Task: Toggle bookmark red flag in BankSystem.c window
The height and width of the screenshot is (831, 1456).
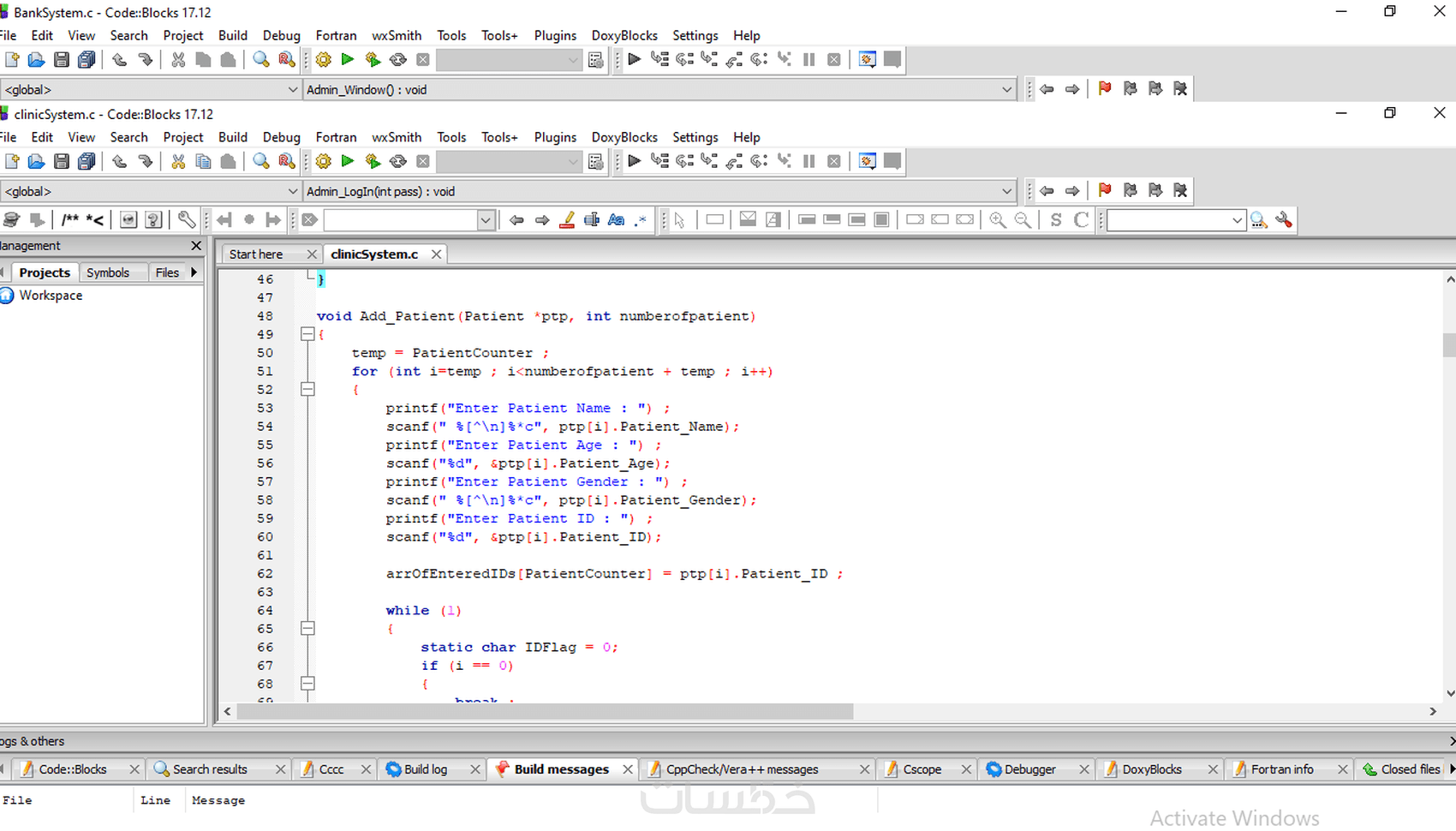Action: point(1105,88)
